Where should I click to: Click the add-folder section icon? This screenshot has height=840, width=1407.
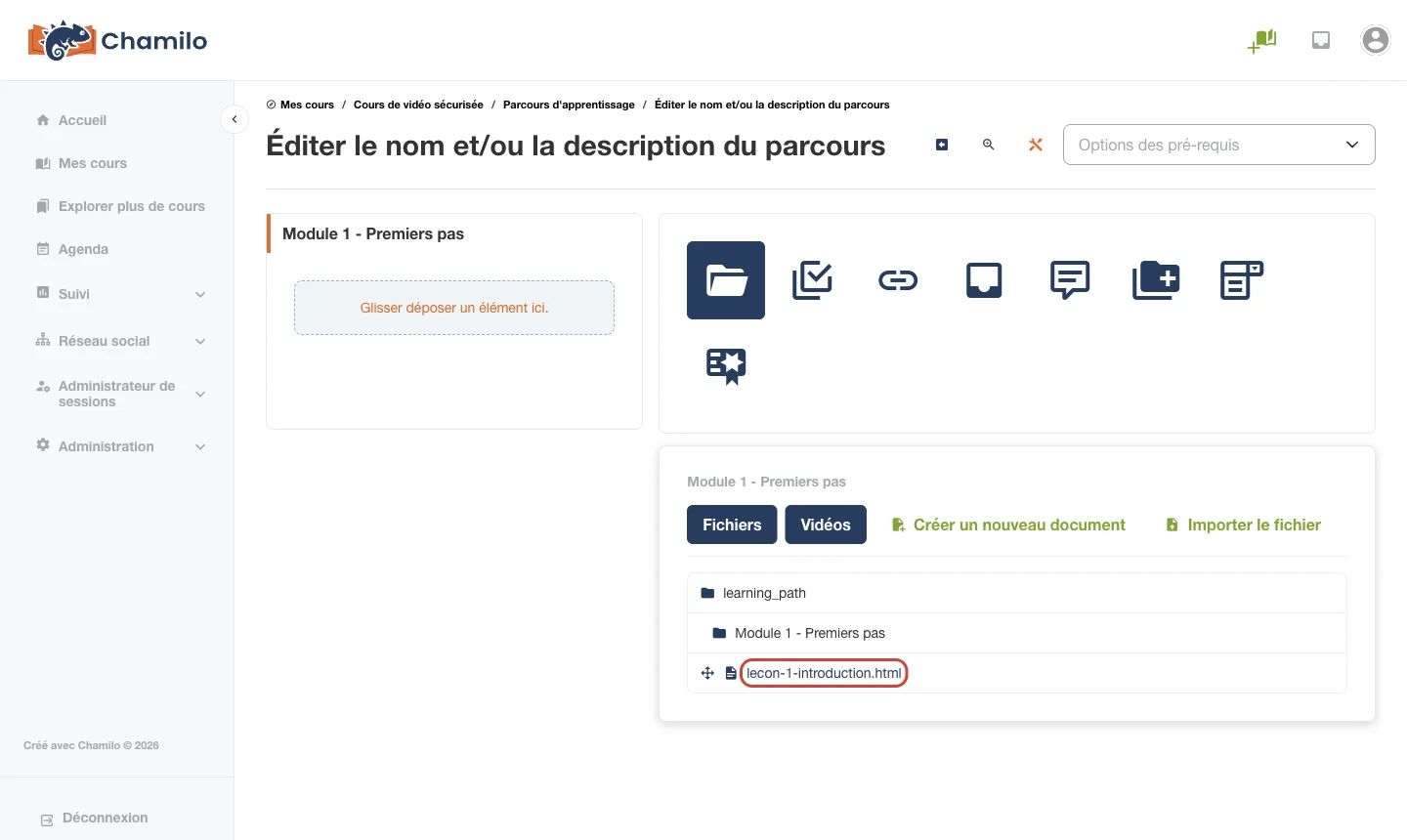point(1156,280)
